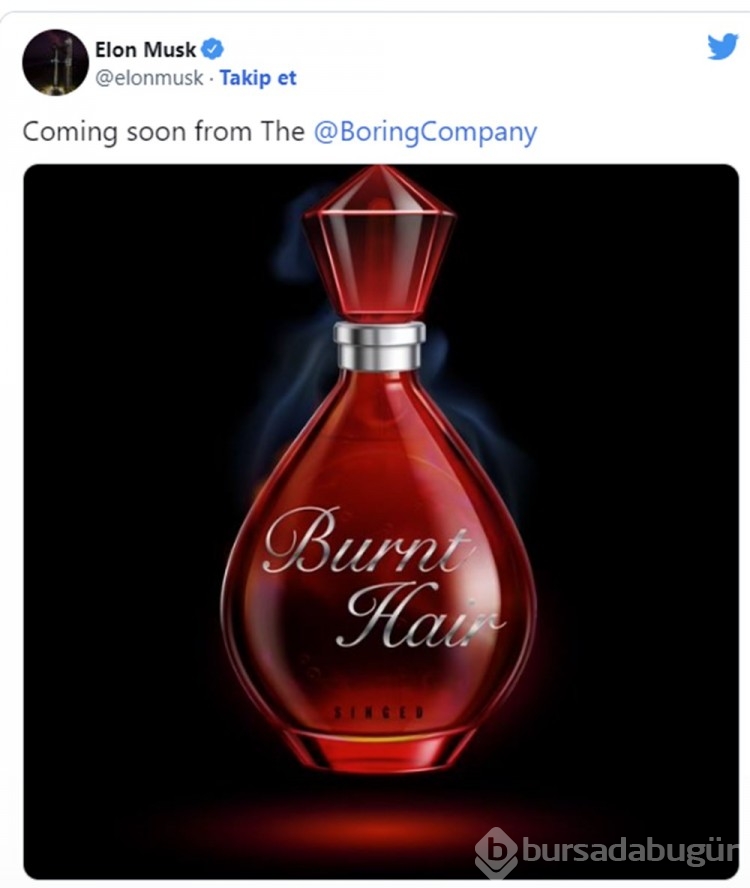Click the word Hair on the bottle
The image size is (750, 888).
(x=419, y=616)
